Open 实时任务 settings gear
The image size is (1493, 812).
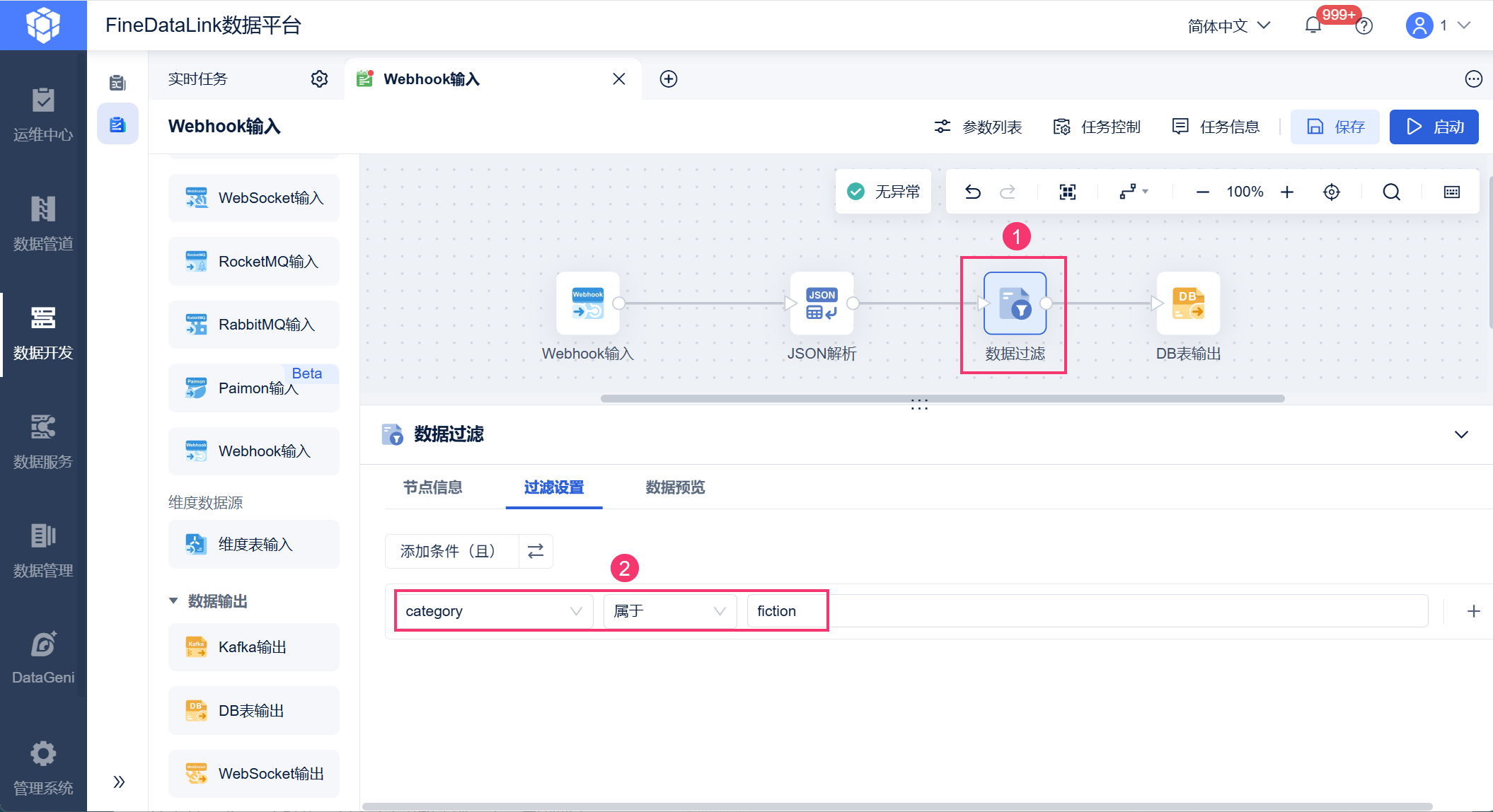pos(319,79)
